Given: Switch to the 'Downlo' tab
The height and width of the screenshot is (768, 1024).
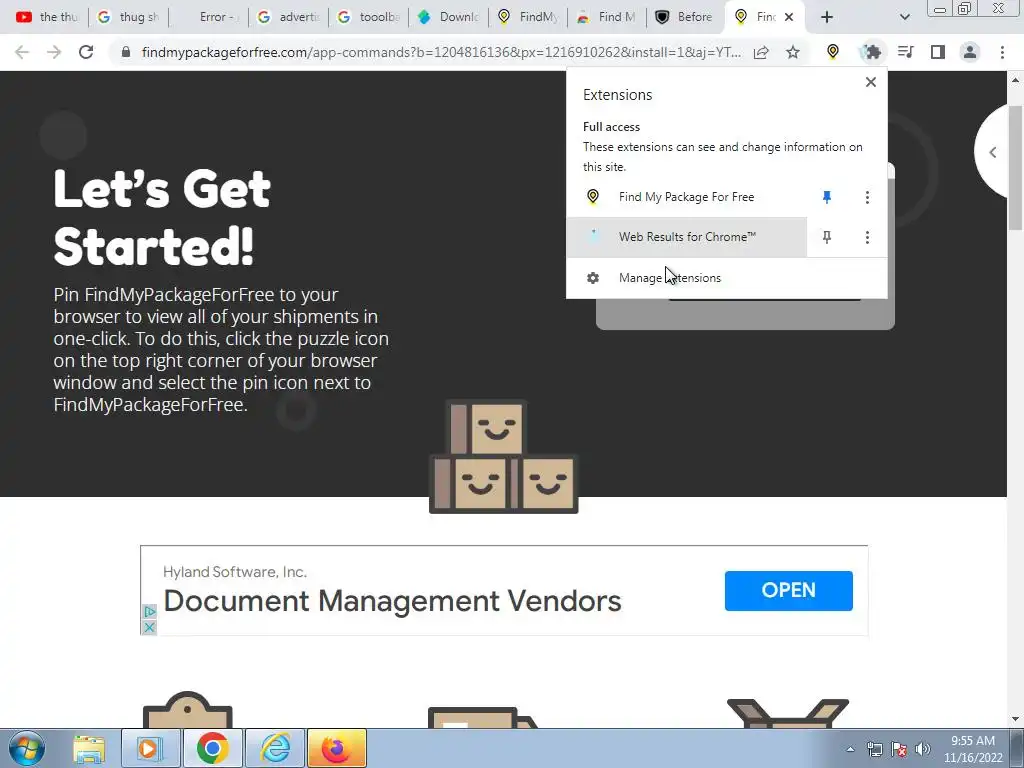Looking at the screenshot, I should tap(448, 17).
